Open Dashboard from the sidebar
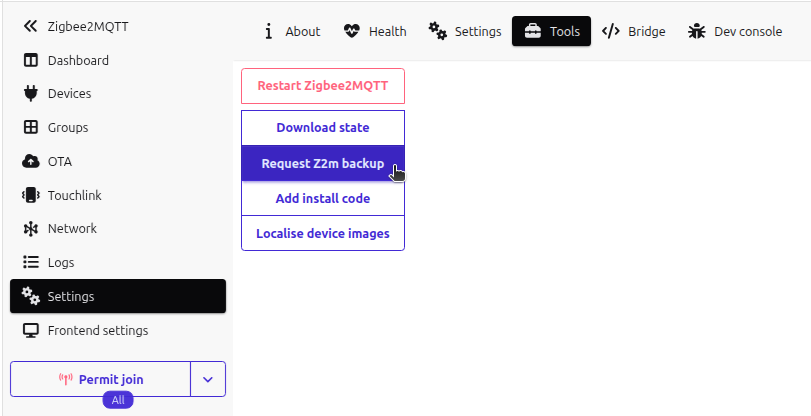 coord(118,61)
